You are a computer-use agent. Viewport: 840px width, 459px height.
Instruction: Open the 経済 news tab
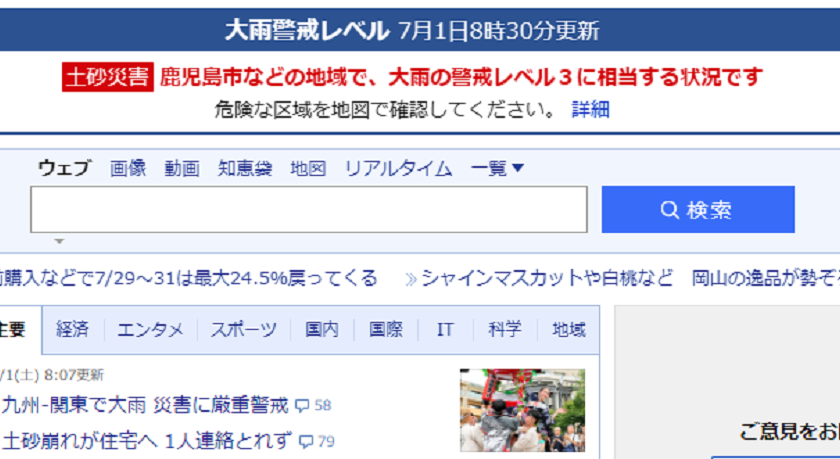[72, 329]
